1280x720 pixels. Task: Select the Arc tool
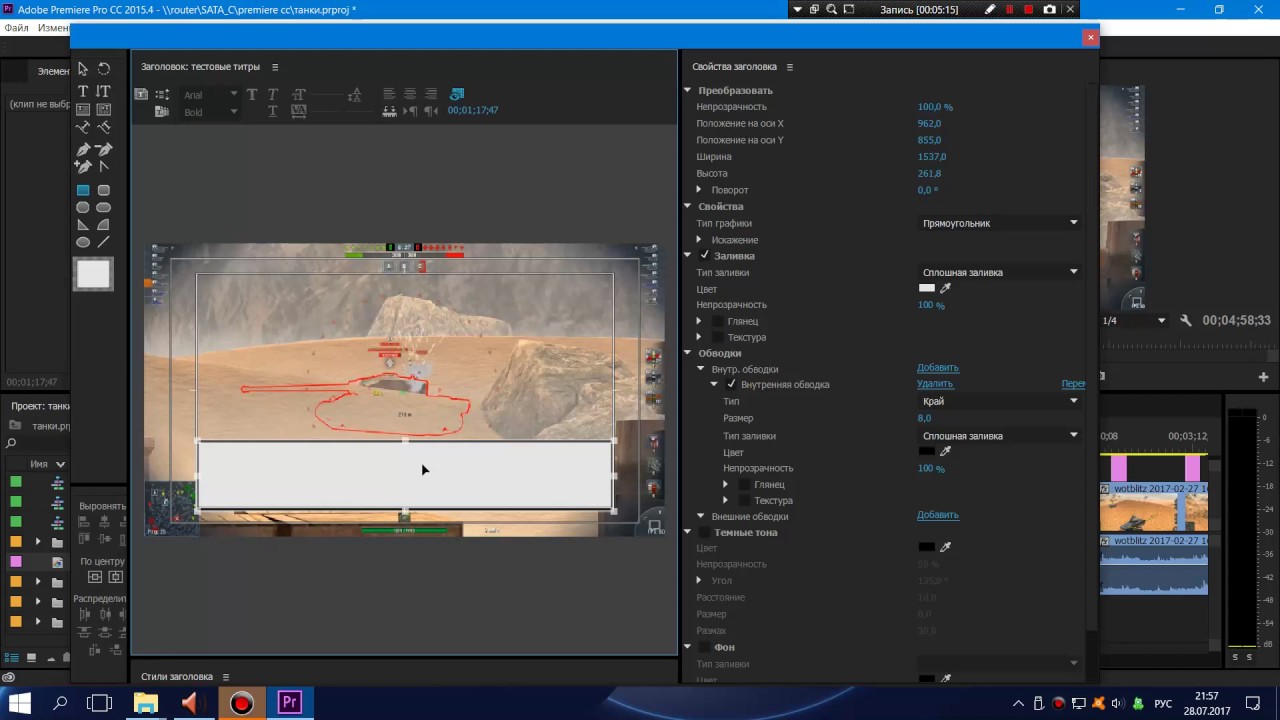[104, 225]
